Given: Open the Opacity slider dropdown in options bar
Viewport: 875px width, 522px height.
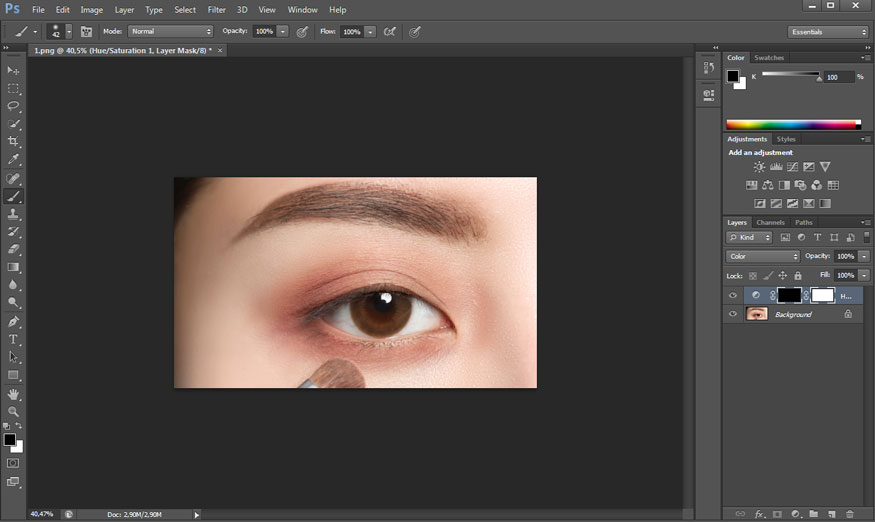Looking at the screenshot, I should click(x=283, y=31).
